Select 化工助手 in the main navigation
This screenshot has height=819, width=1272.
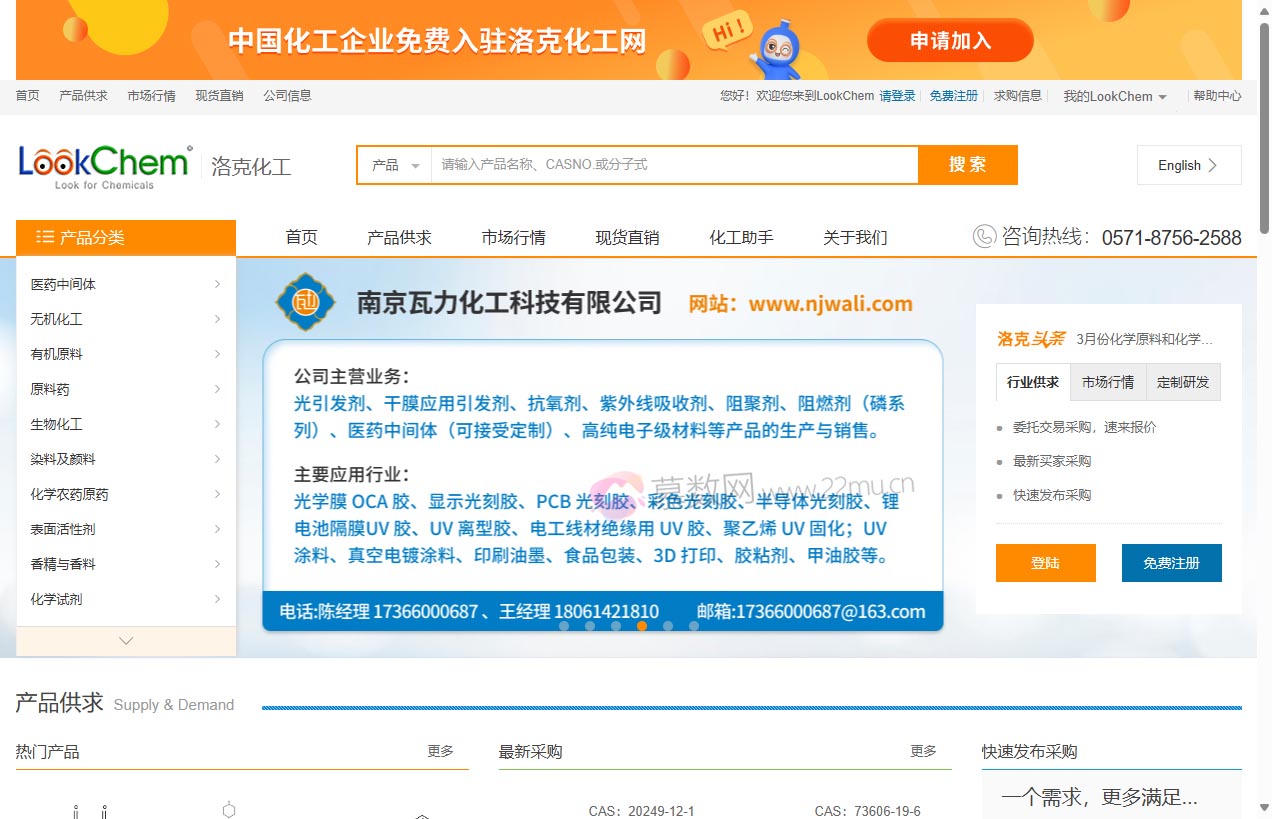click(x=740, y=238)
